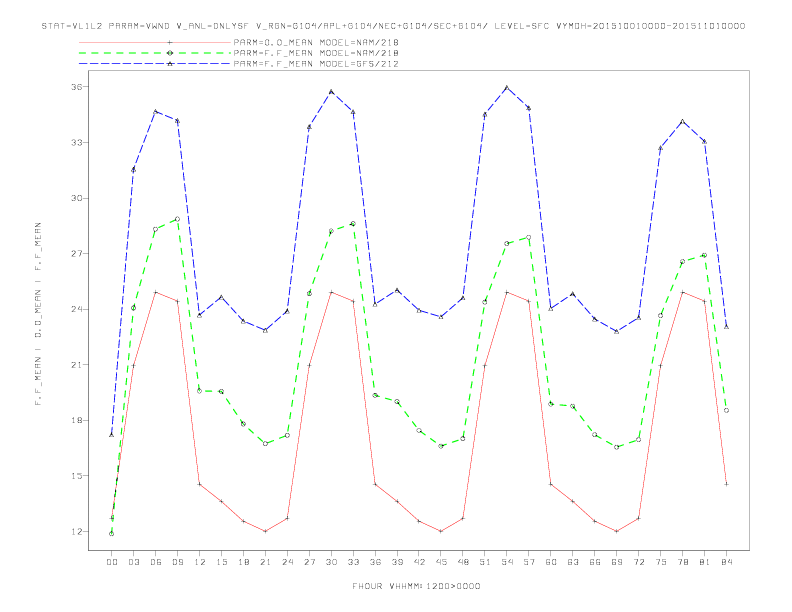Click y-axis tick label 24

[x=76, y=309]
